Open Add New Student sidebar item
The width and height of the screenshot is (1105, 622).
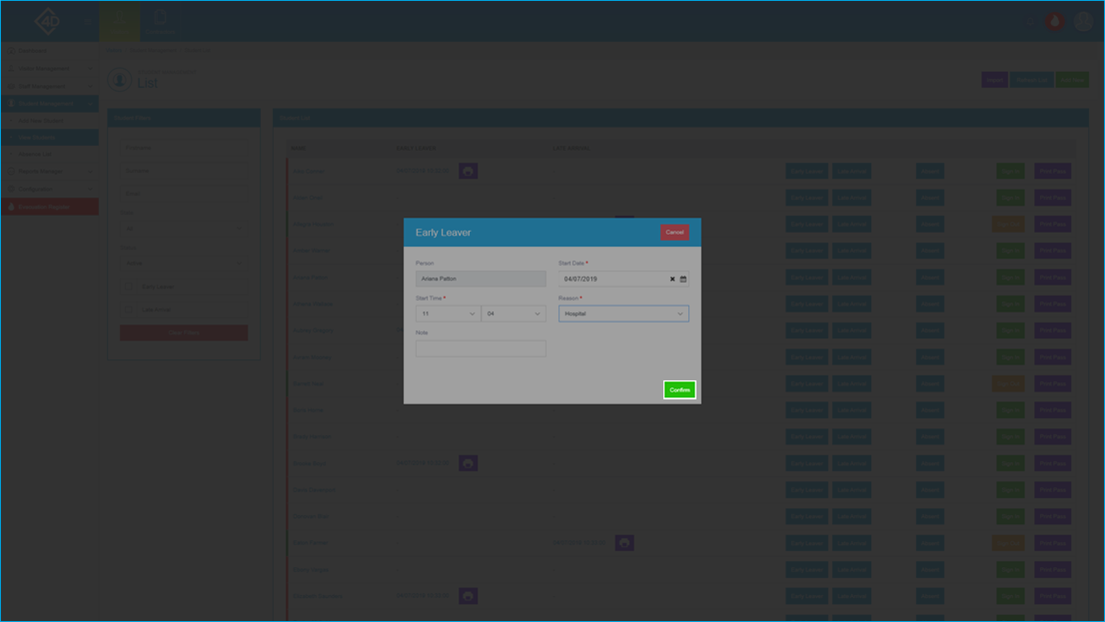coord(49,120)
